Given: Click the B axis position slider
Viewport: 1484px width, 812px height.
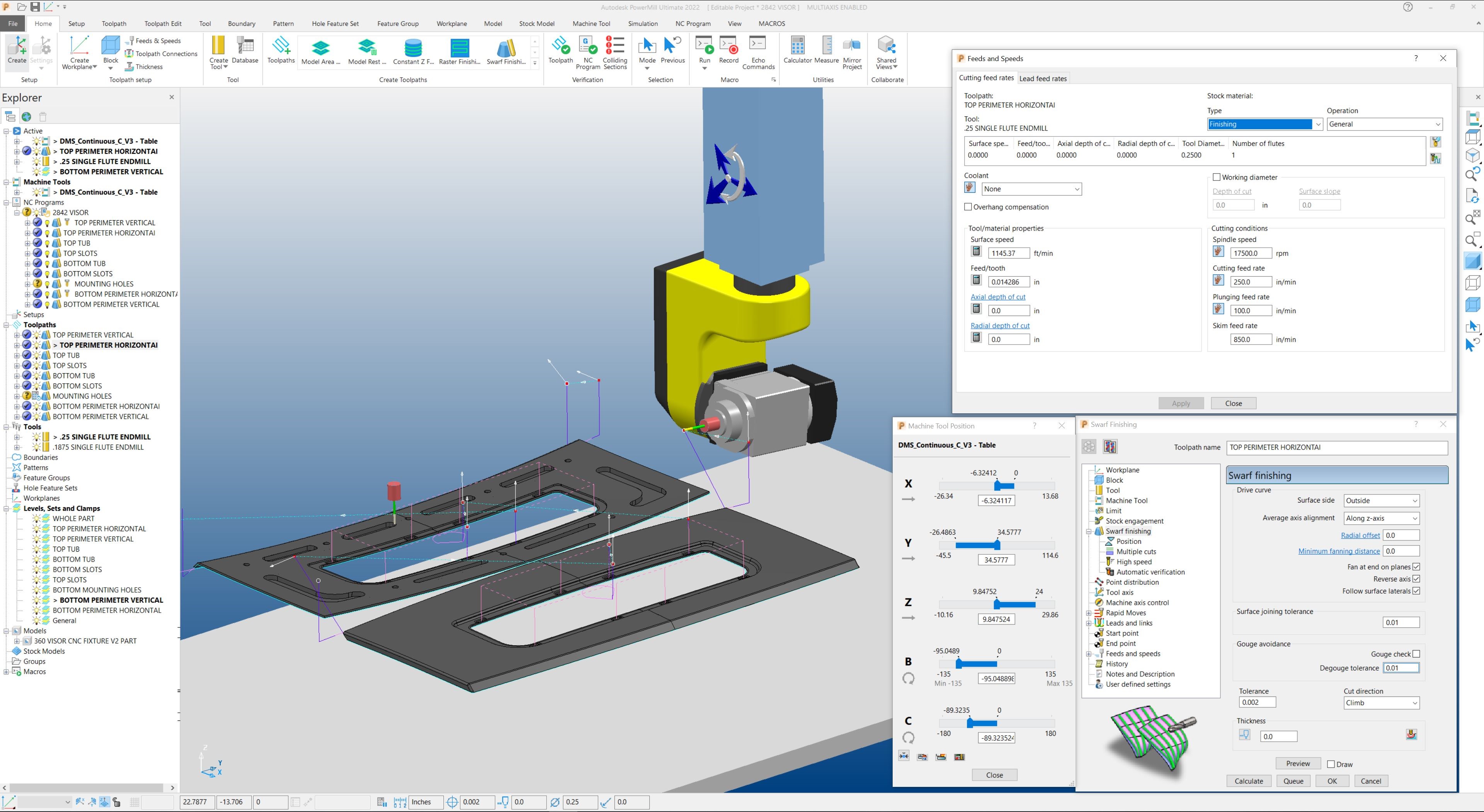Looking at the screenshot, I should [997, 664].
